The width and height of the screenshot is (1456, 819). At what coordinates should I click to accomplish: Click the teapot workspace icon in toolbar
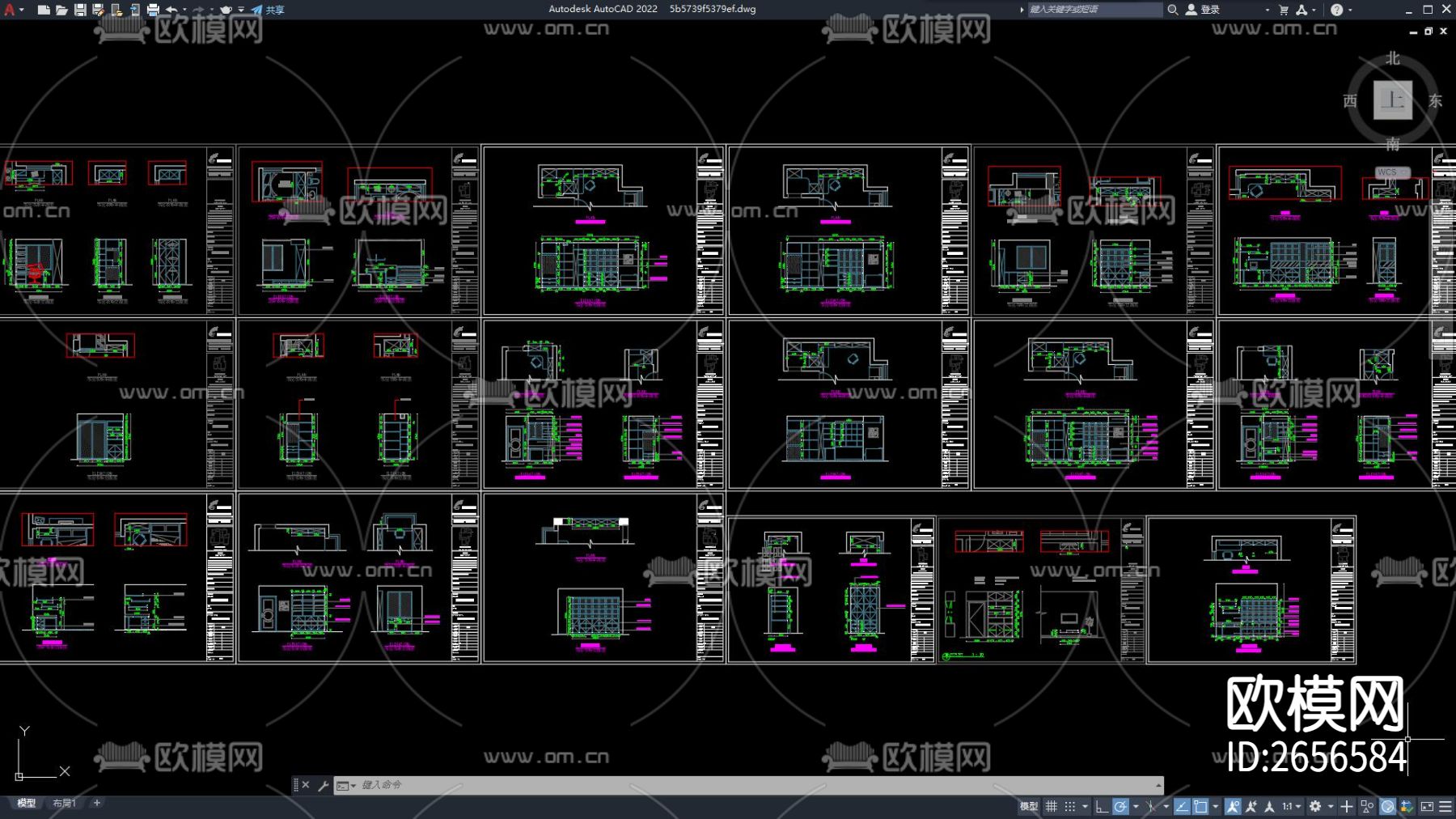pos(226,10)
